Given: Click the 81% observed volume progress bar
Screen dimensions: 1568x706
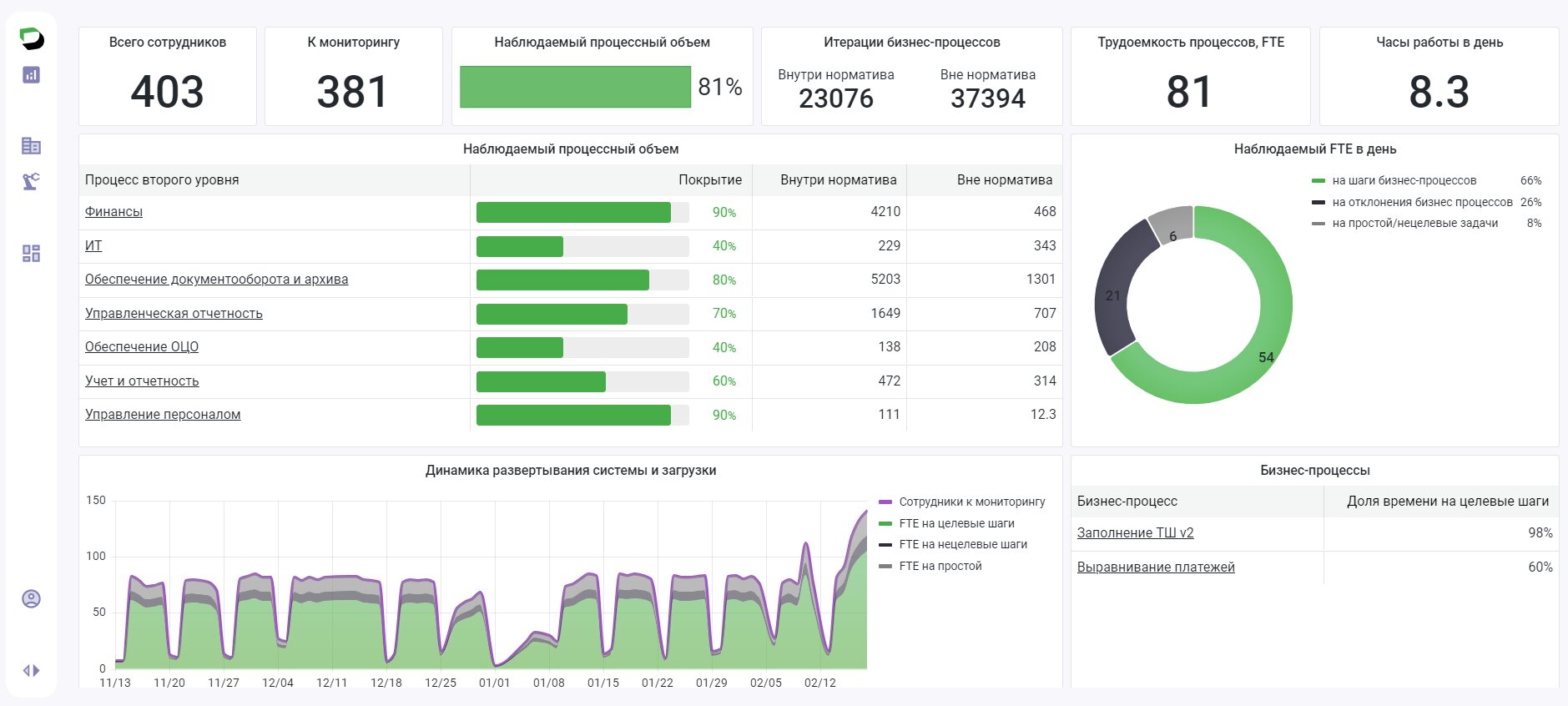Looking at the screenshot, I should (575, 87).
